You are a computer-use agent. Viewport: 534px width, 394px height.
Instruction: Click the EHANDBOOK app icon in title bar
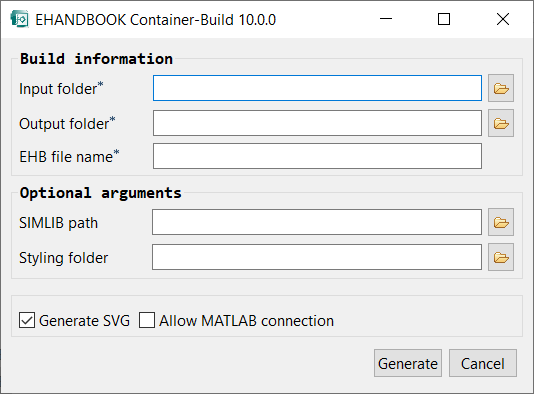[19, 19]
